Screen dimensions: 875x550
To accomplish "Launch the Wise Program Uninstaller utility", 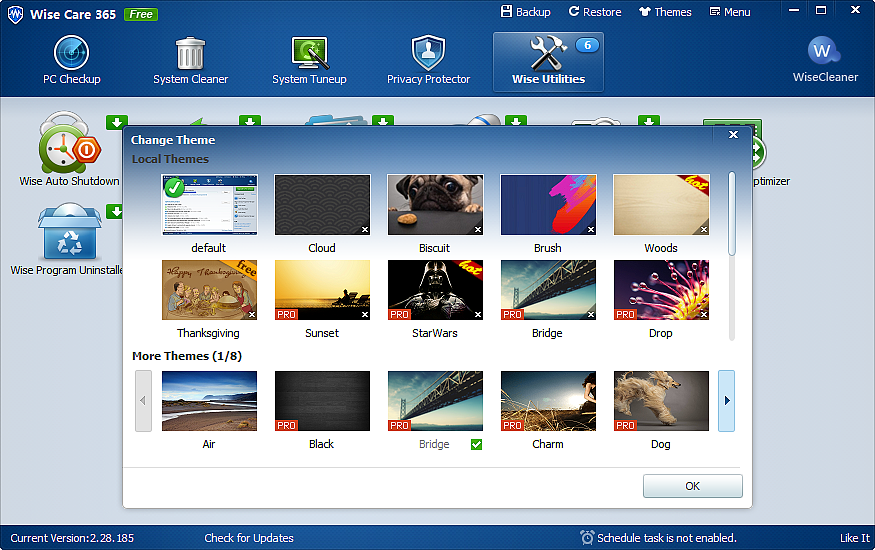I will (67, 240).
